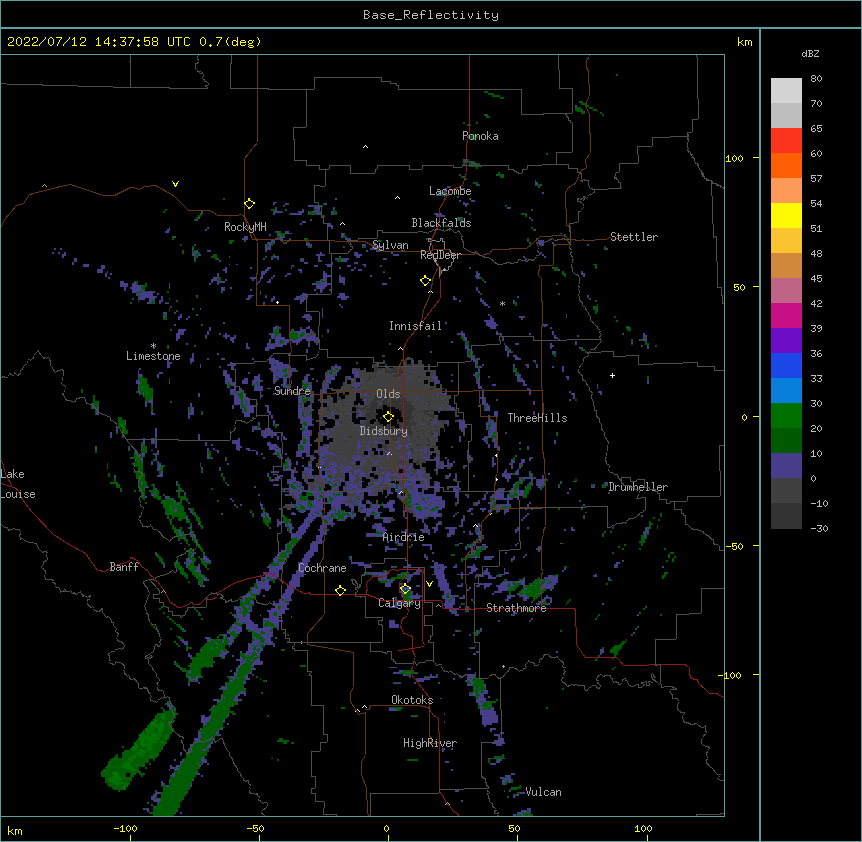
Task: Click the 100 km mark on vertical axis
Action: coord(734,158)
